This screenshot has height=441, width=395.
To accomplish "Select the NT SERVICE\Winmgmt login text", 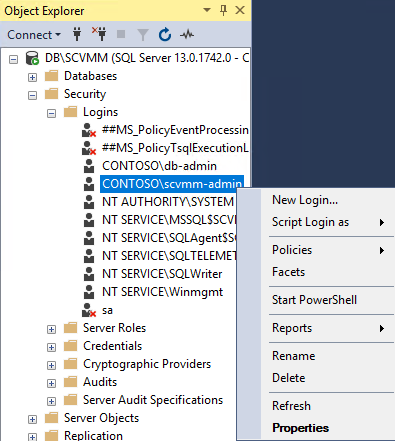I will pyautogui.click(x=162, y=292).
